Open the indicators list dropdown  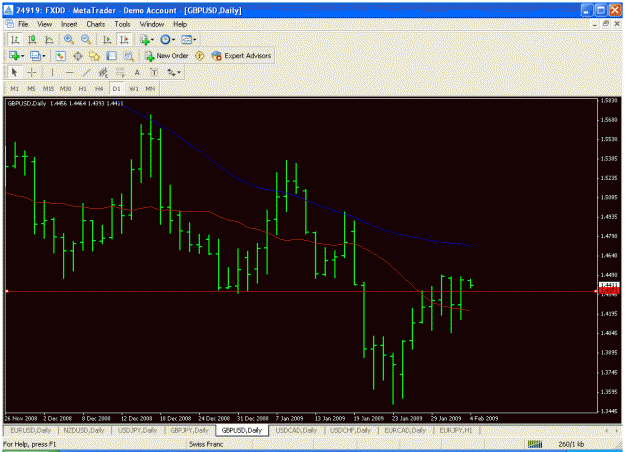point(147,39)
